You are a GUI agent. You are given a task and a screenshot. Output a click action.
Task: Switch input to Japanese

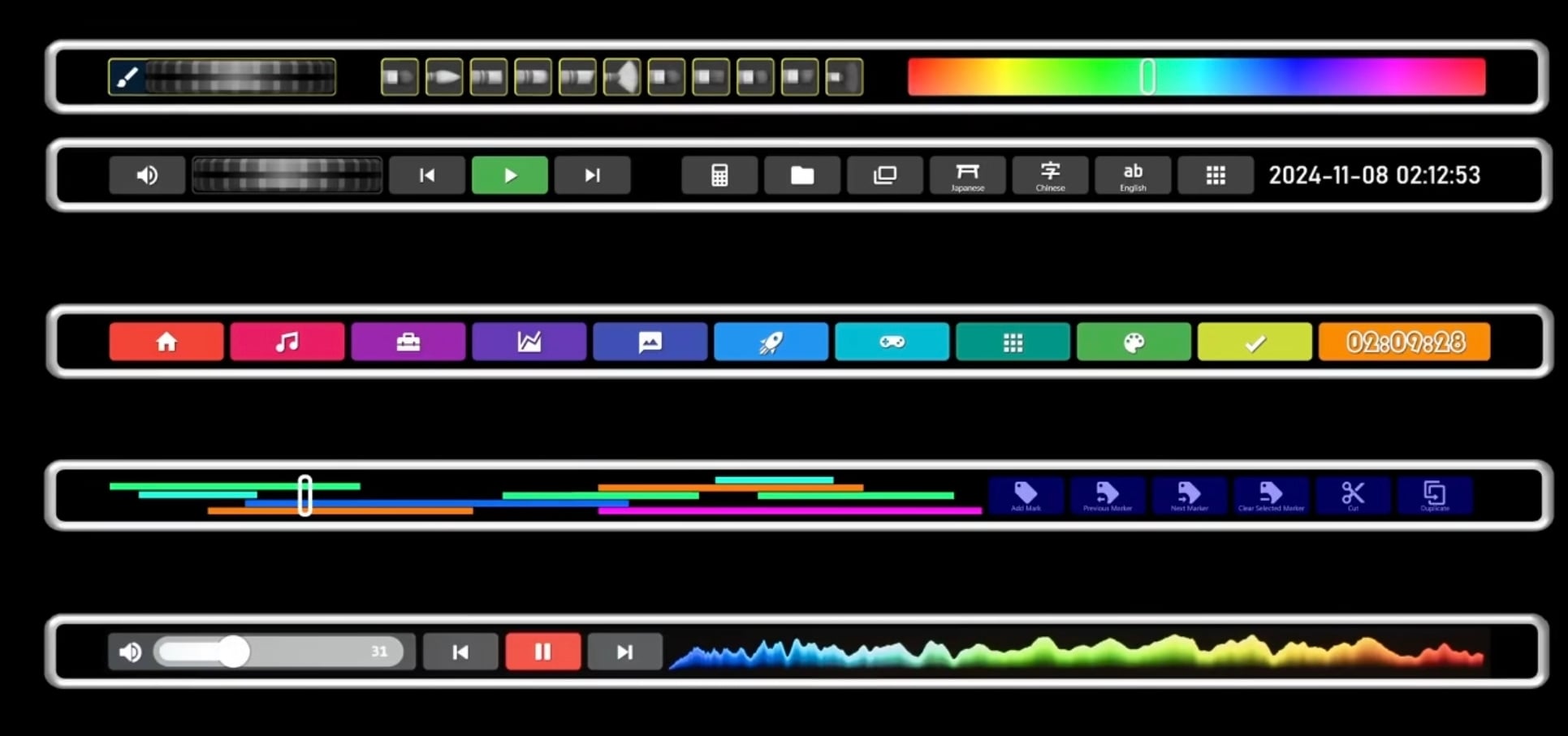point(968,175)
